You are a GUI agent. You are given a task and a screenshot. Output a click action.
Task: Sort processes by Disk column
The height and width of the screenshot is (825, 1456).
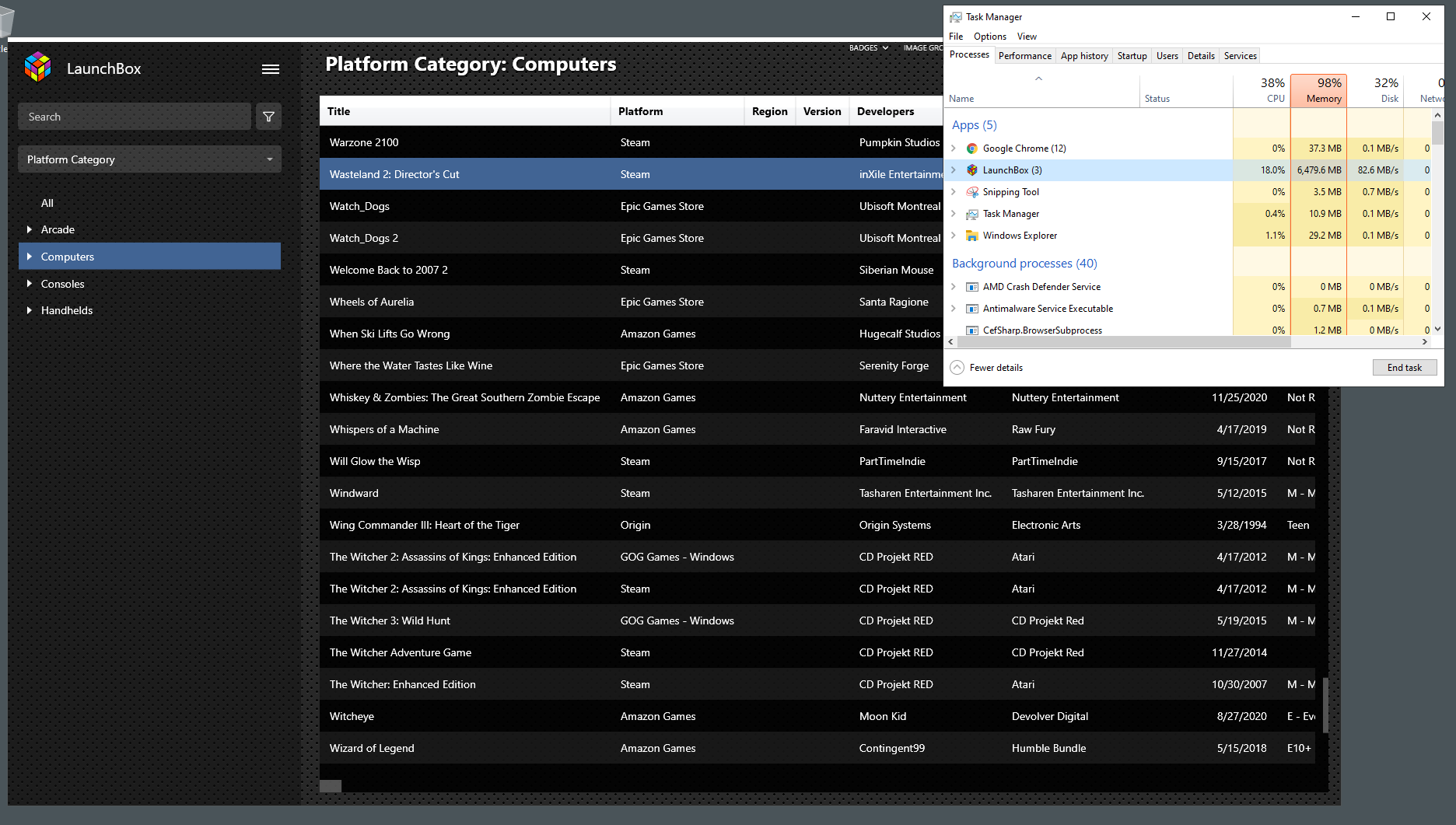[x=1375, y=91]
